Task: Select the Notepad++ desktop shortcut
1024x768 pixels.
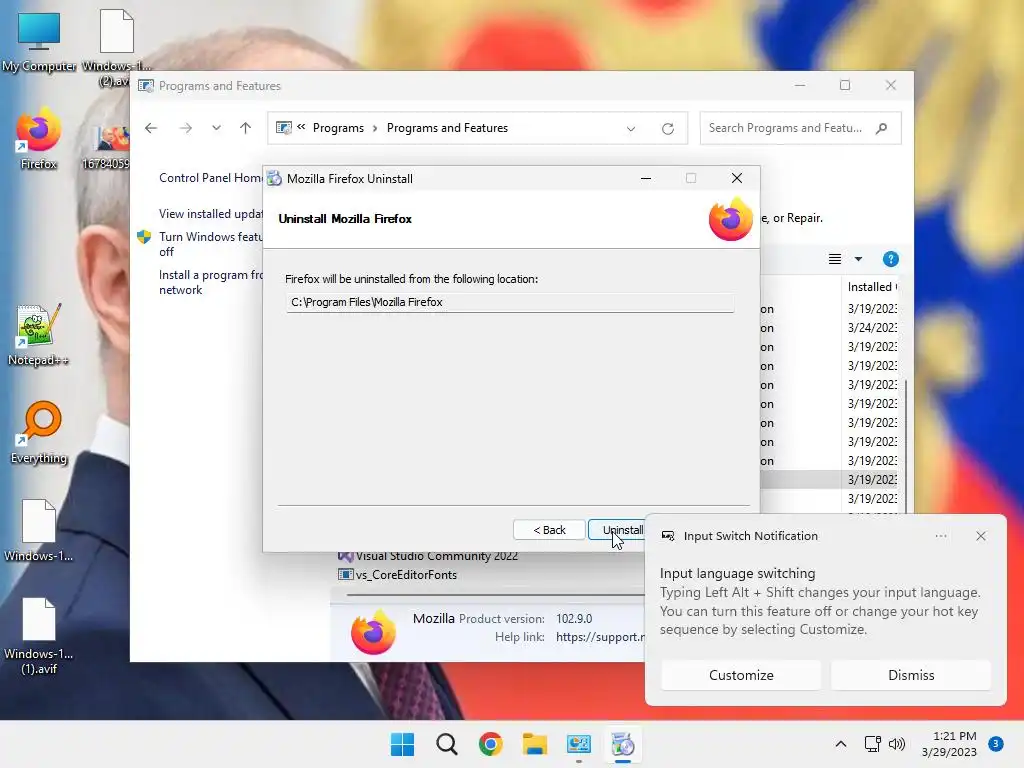Action: (38, 334)
